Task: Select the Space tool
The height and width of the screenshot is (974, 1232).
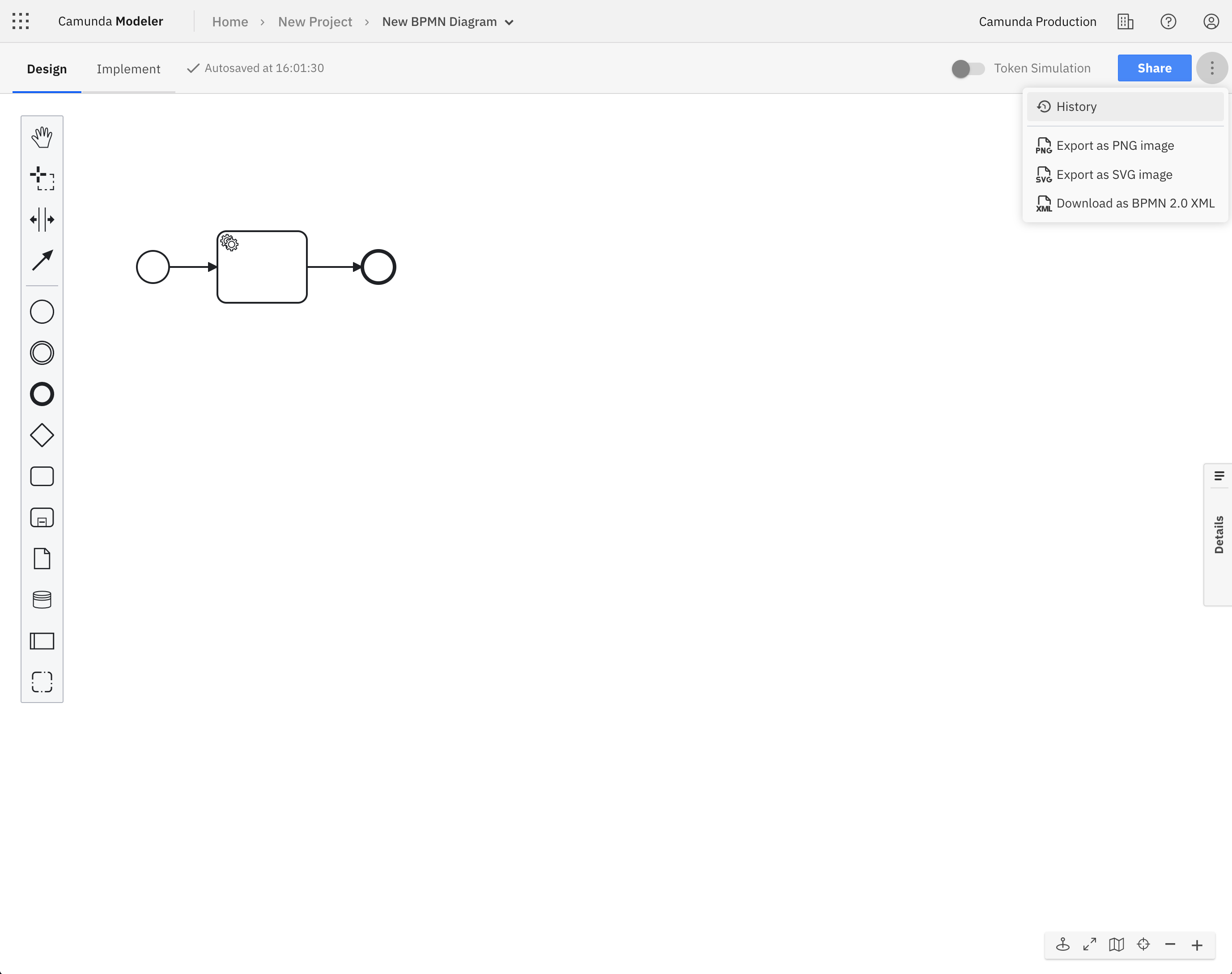Action: click(42, 220)
